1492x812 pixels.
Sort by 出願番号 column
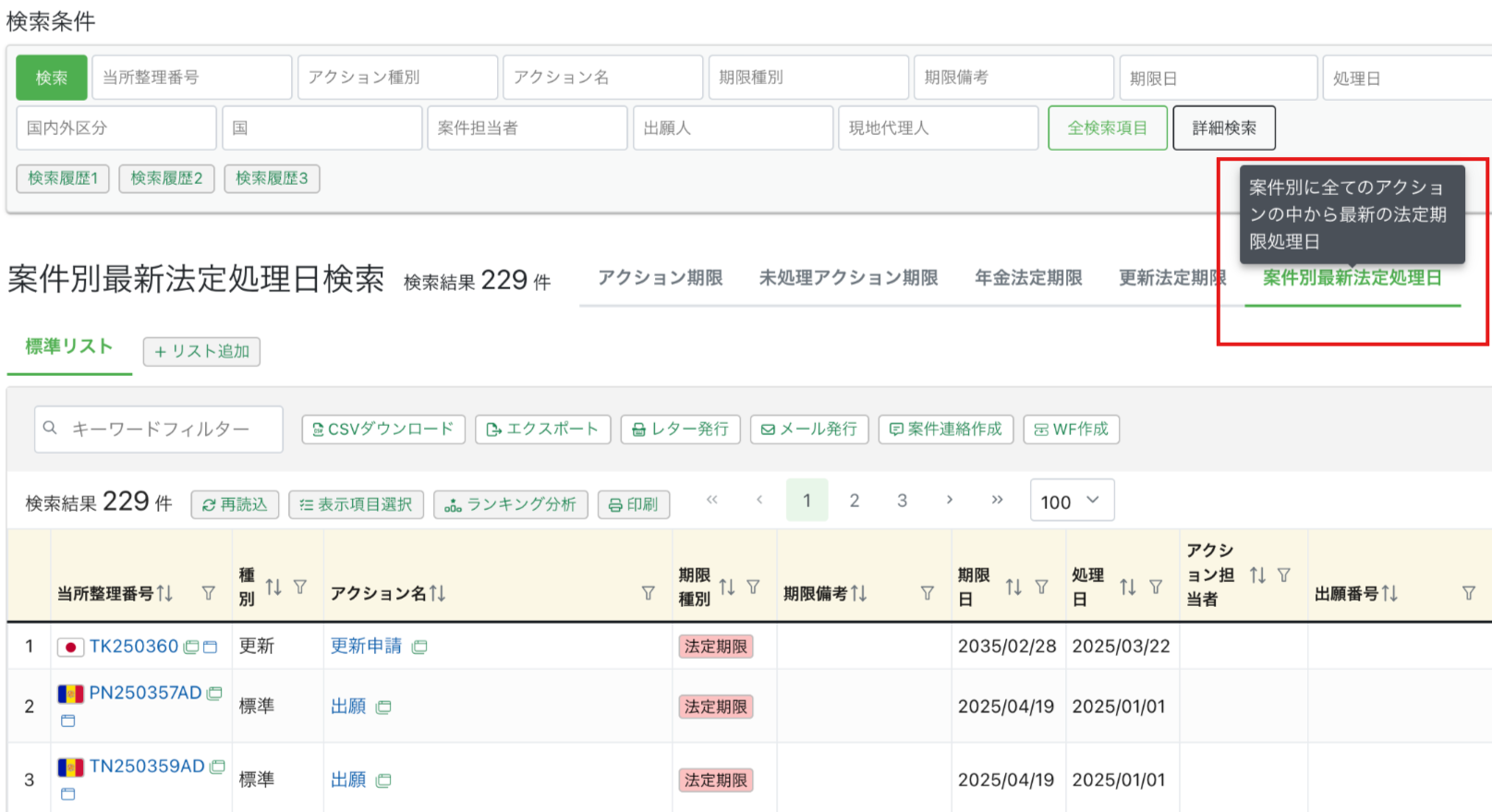coord(1389,593)
